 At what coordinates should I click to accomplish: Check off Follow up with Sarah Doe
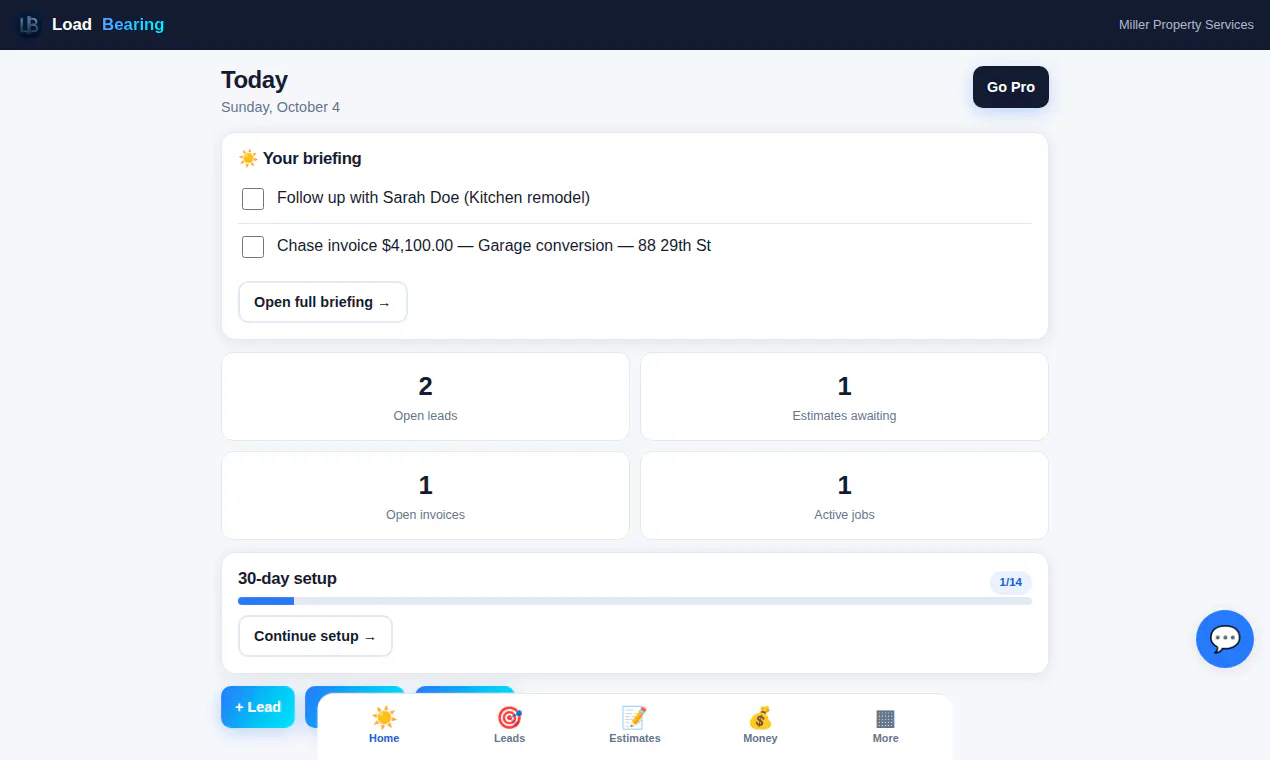click(x=253, y=199)
